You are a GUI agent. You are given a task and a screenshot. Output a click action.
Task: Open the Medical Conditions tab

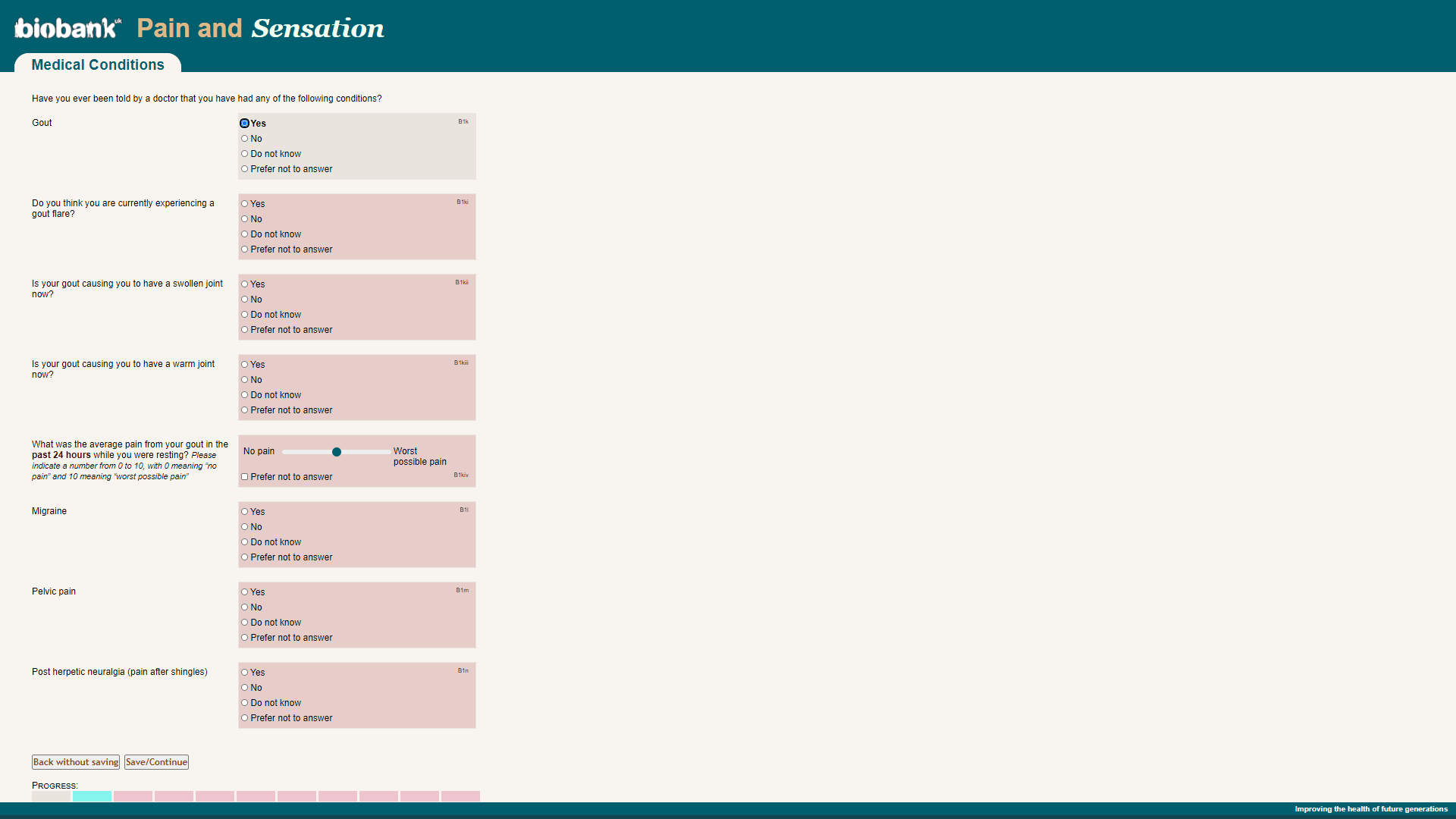[98, 64]
